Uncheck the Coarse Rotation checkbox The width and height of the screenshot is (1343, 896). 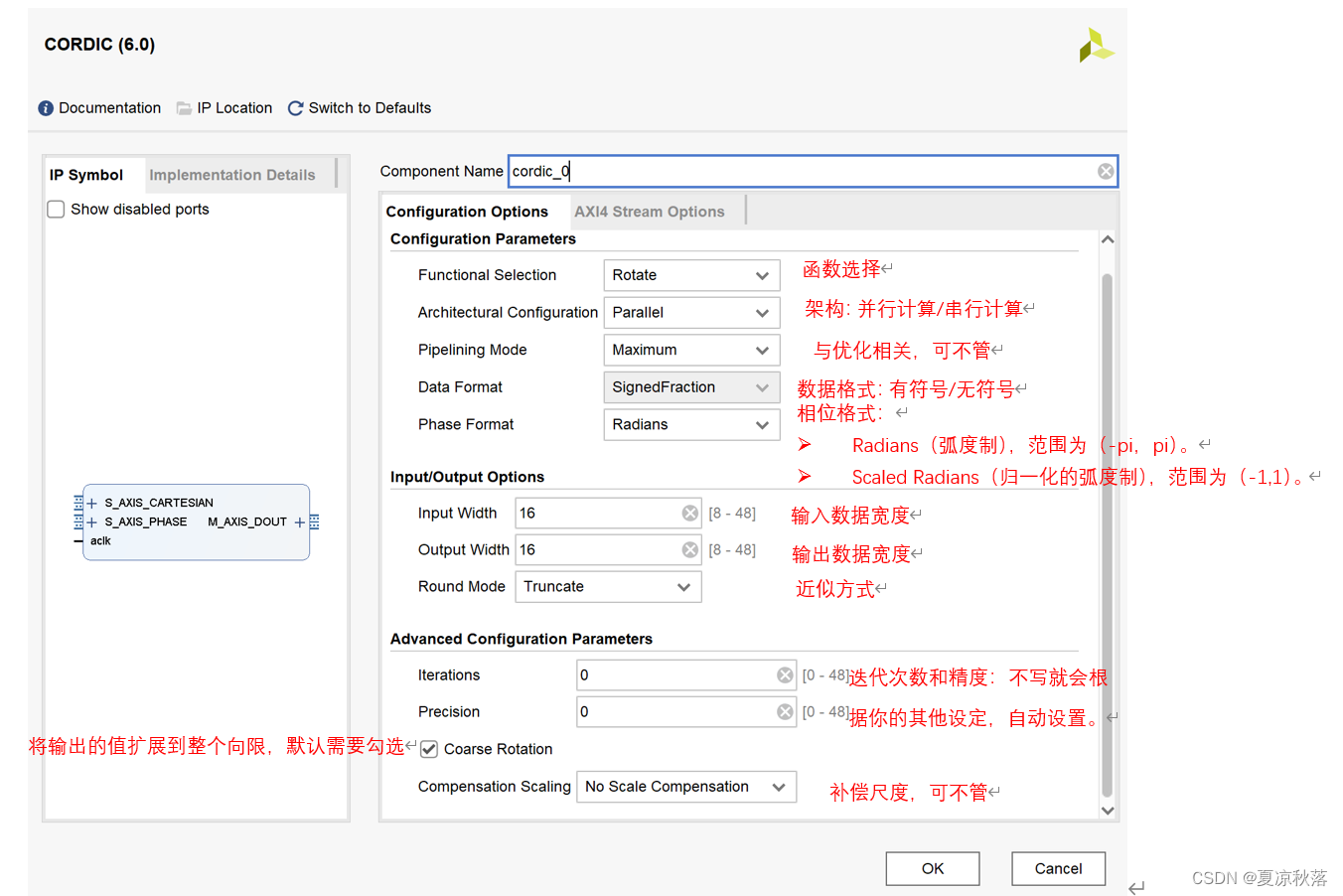(429, 749)
